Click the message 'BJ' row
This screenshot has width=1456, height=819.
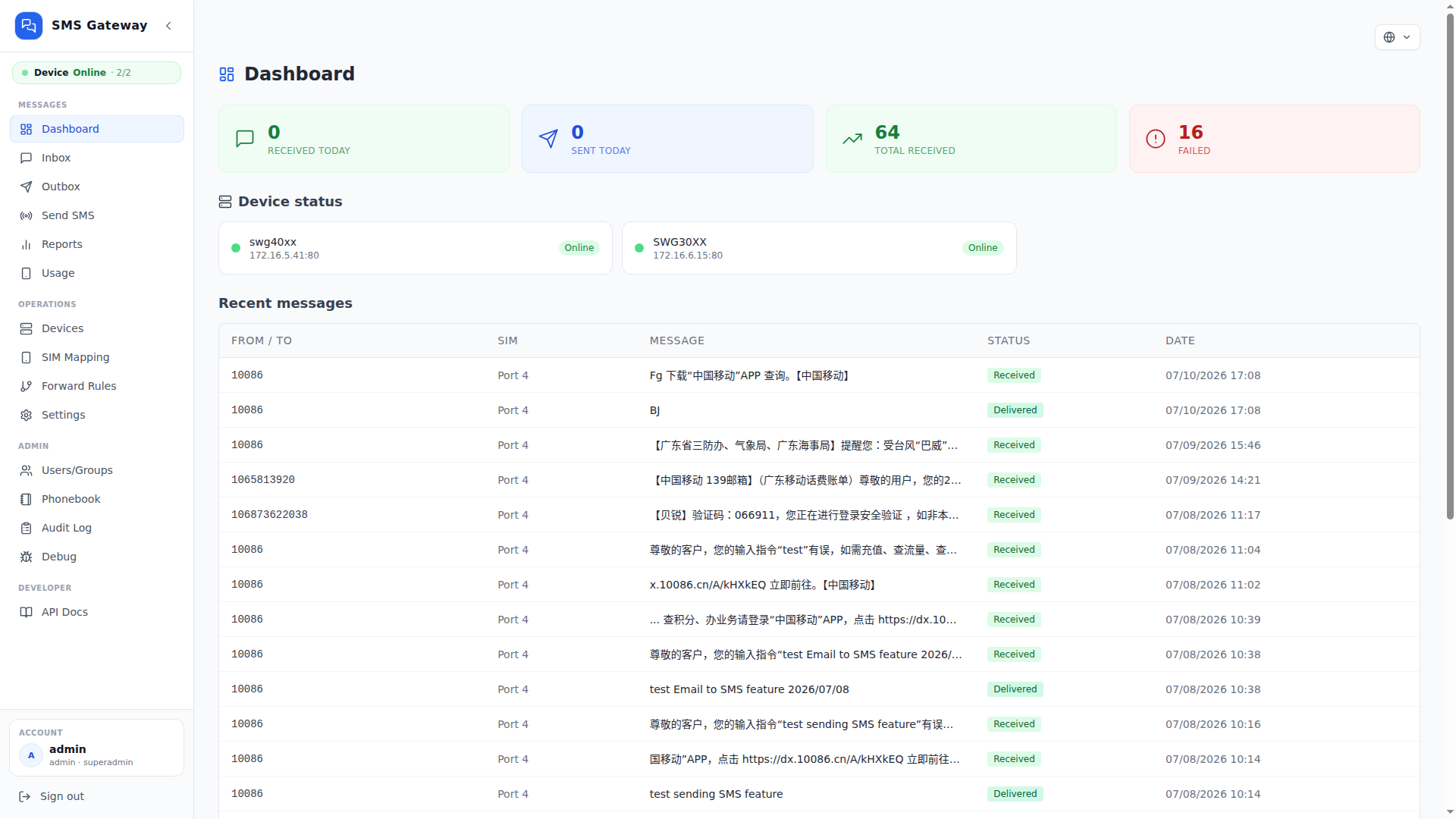click(819, 410)
